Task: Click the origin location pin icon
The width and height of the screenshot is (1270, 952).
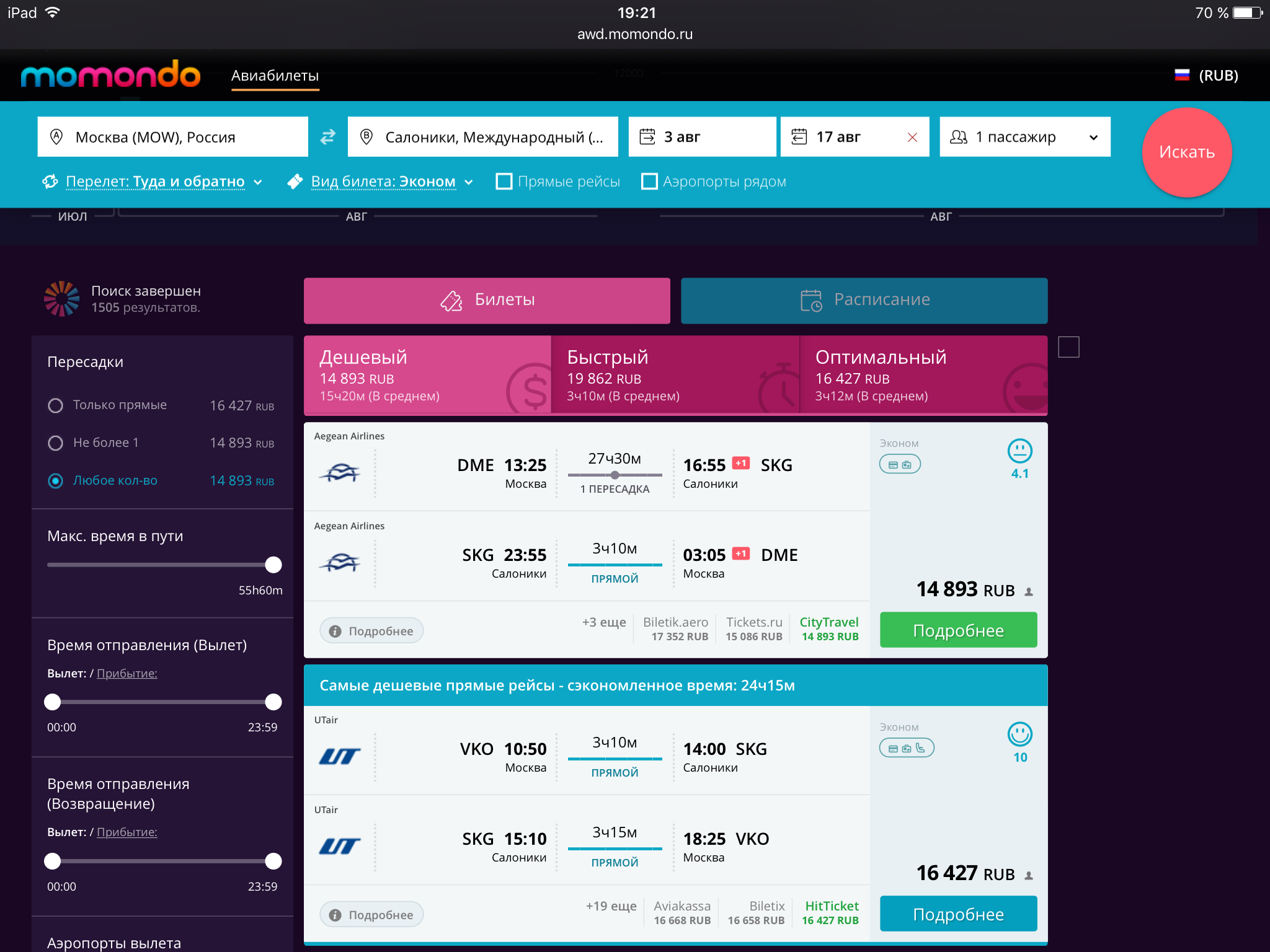Action: coord(56,137)
